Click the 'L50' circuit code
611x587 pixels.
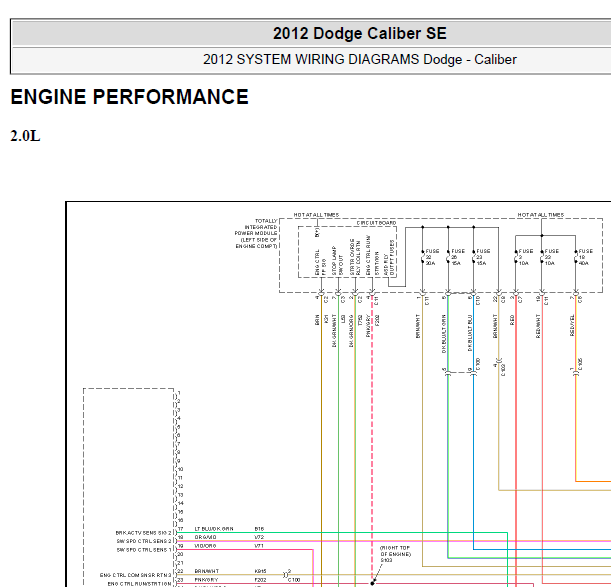point(343,318)
